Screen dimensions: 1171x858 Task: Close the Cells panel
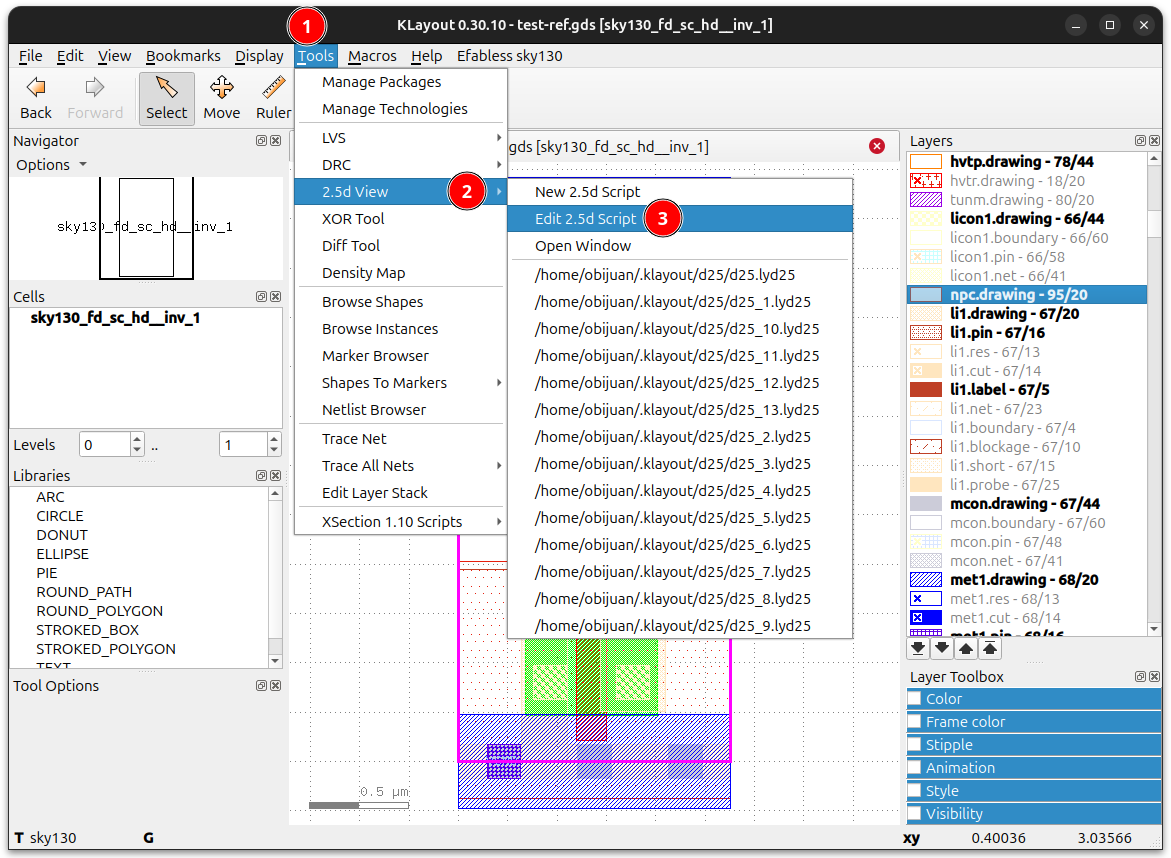pyautogui.click(x=276, y=296)
